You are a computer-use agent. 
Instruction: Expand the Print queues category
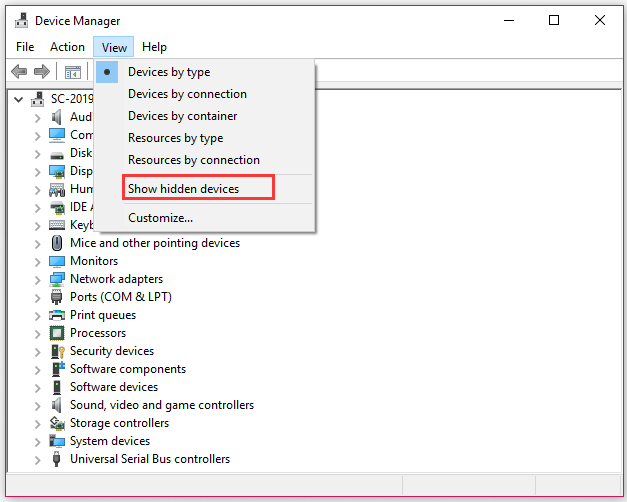[x=38, y=316]
